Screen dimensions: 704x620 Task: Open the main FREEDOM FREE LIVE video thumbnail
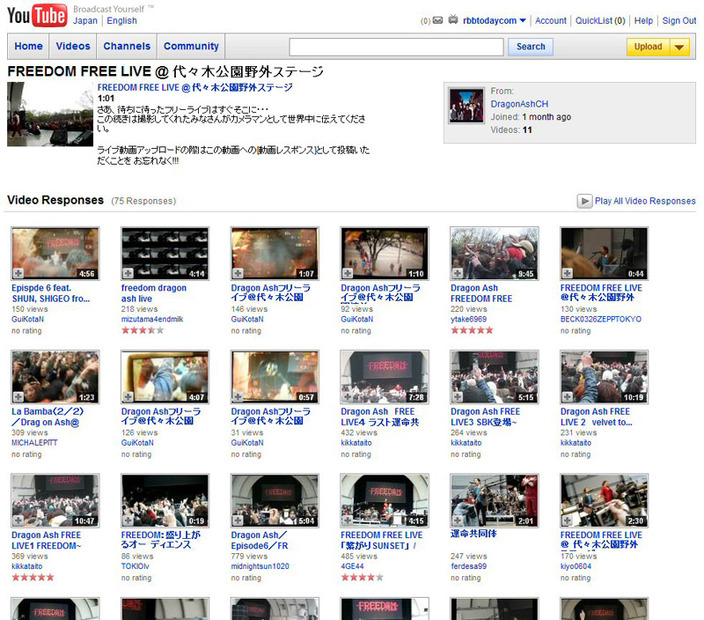click(x=50, y=114)
